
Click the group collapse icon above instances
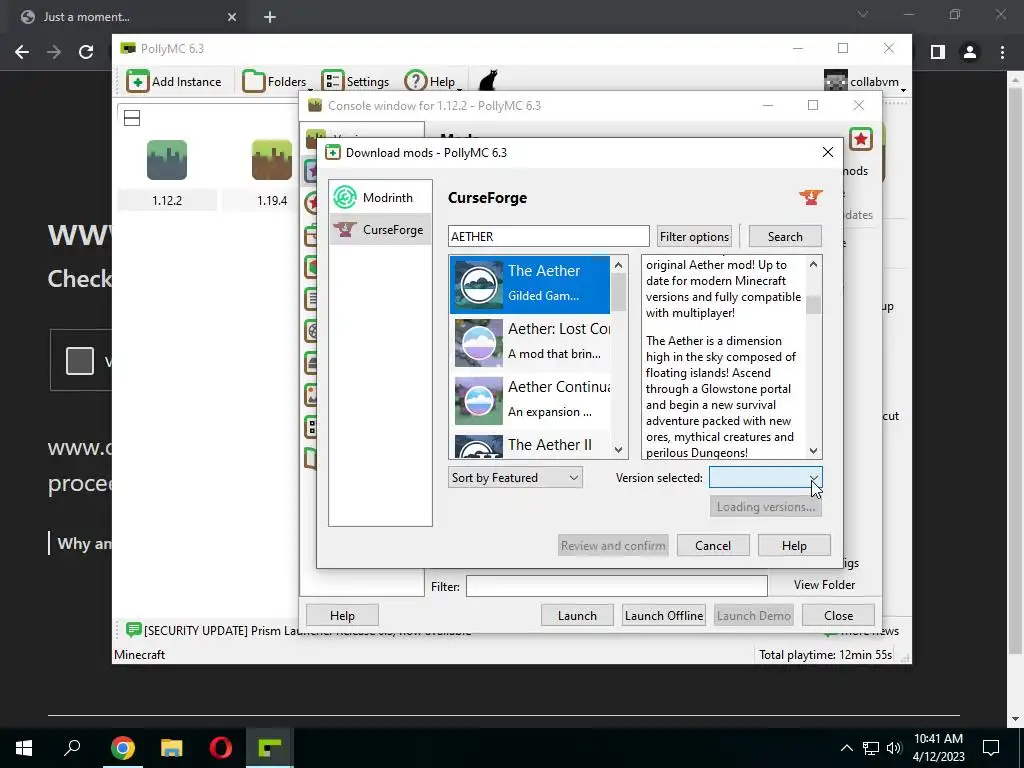[132, 118]
